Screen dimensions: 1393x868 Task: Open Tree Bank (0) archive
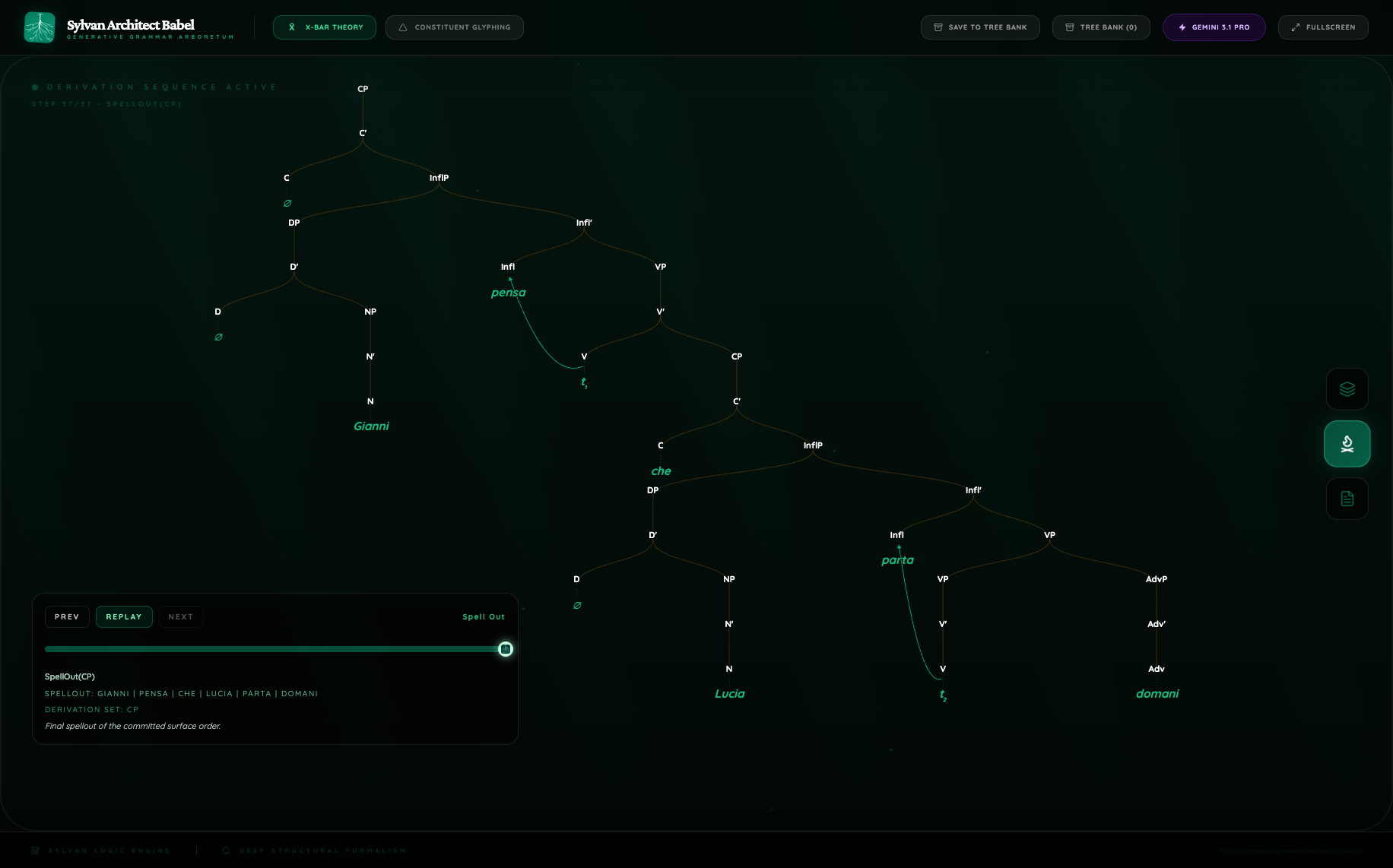point(1100,27)
